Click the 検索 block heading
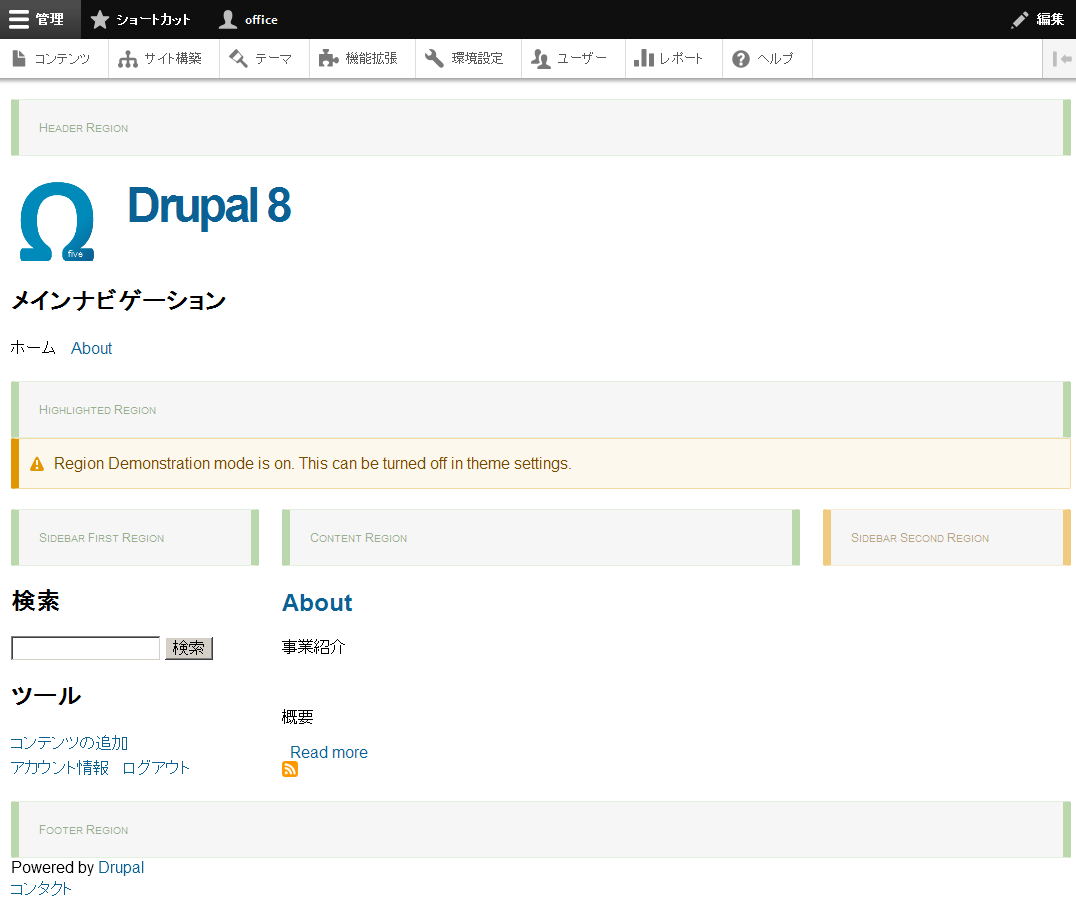The image size is (1076, 901). (x=36, y=601)
